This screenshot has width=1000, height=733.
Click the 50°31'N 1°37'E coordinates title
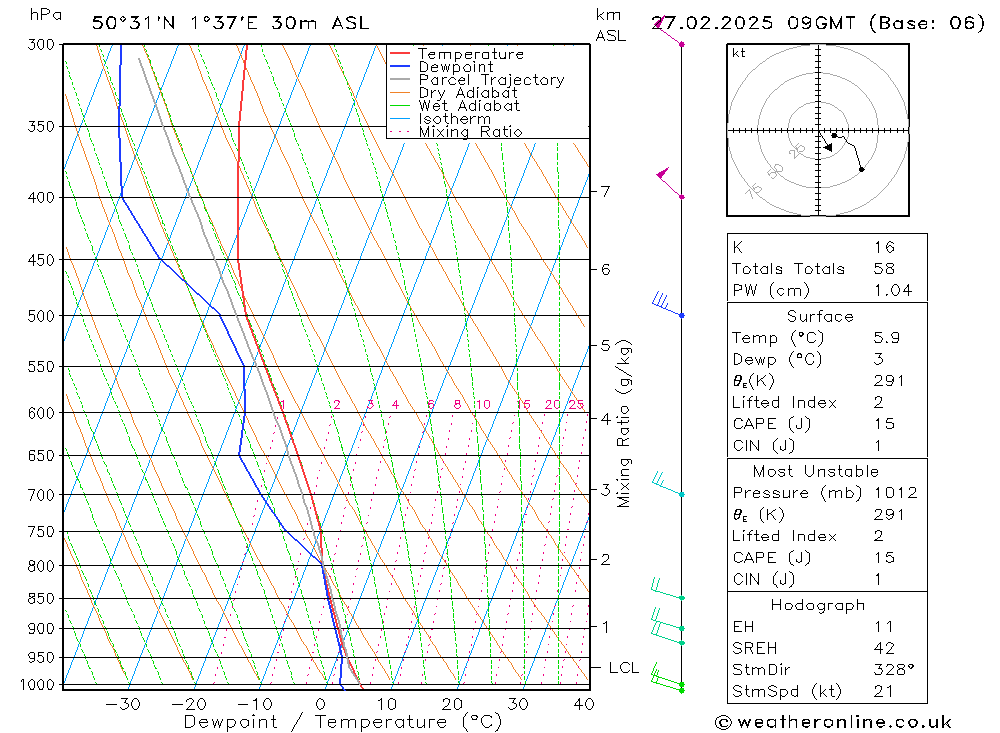tap(175, 24)
